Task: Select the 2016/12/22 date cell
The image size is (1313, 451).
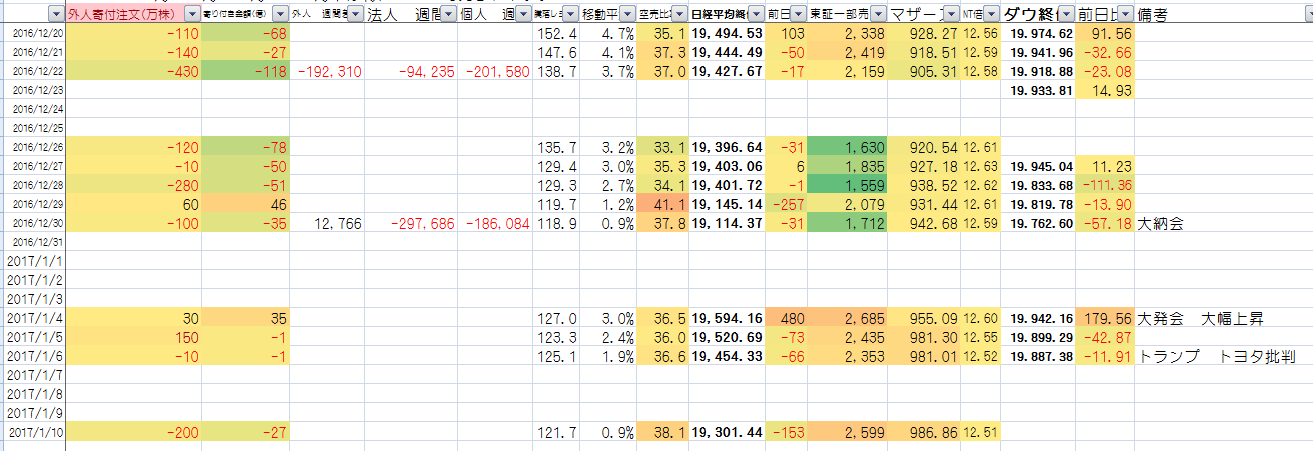Action: [31, 72]
